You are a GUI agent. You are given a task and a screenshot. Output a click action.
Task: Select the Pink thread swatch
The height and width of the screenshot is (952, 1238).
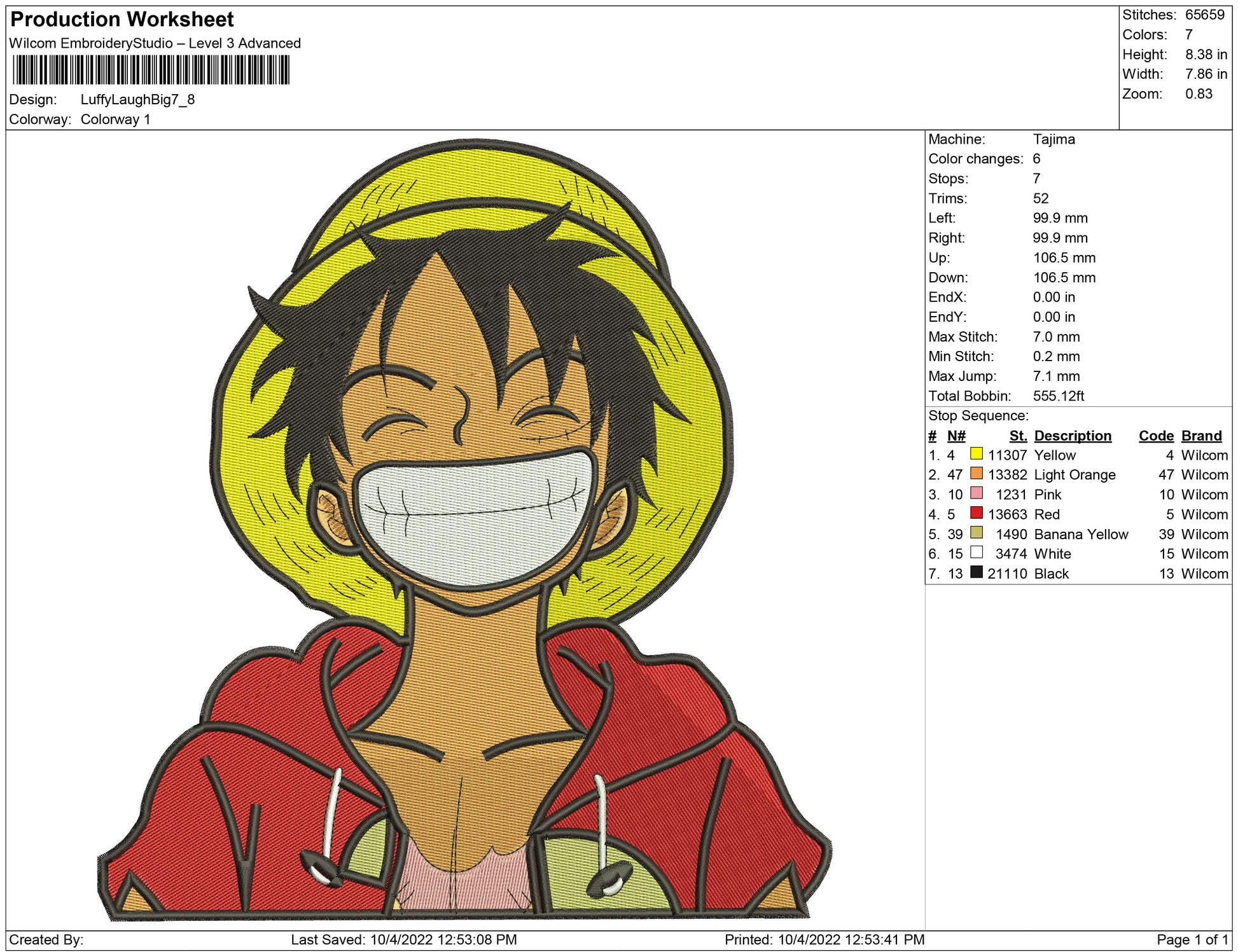[976, 493]
